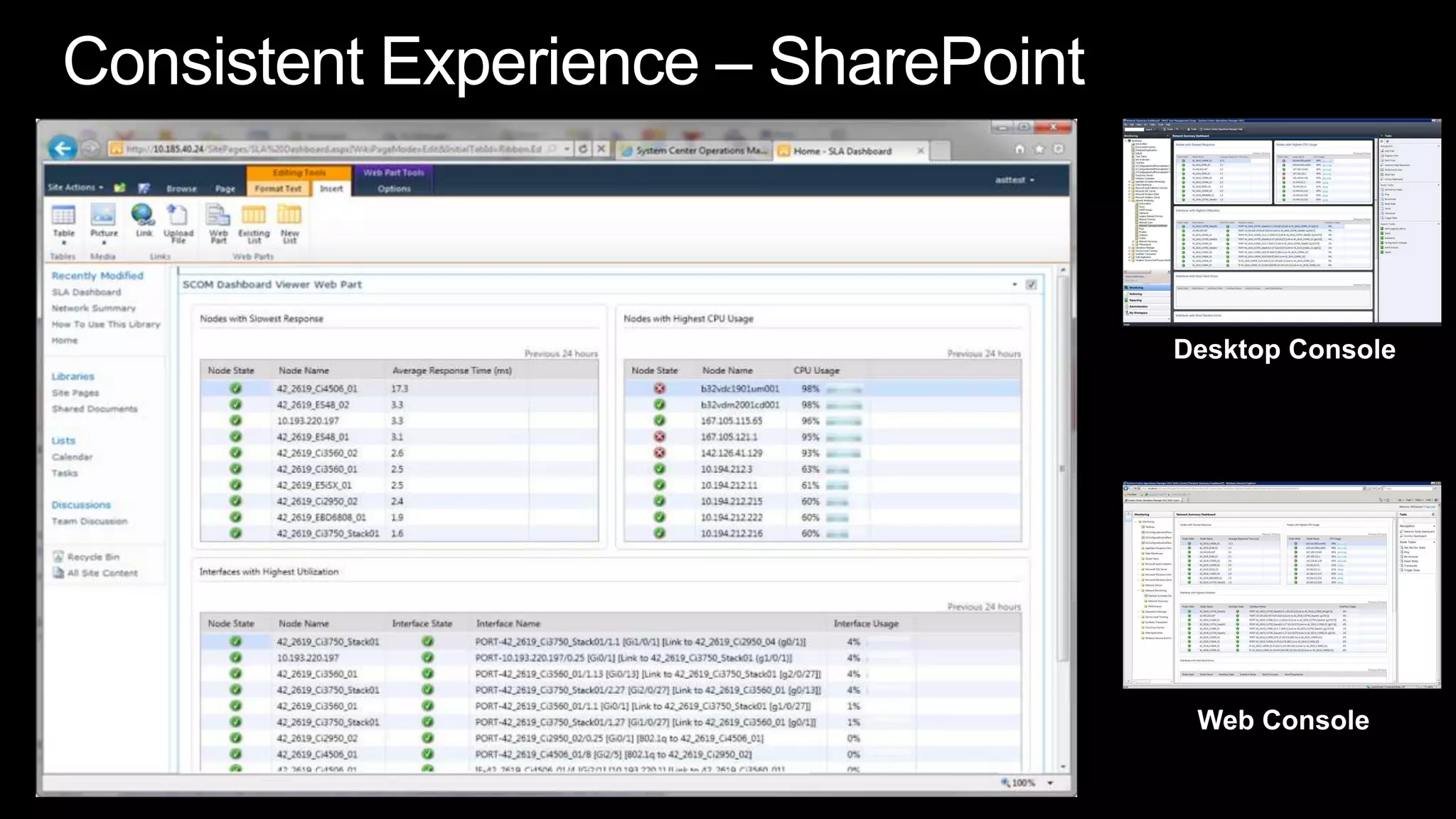Click green healthy state icon for 42_2619_Ci4506_01 response row
The height and width of the screenshot is (819, 1456).
[235, 389]
